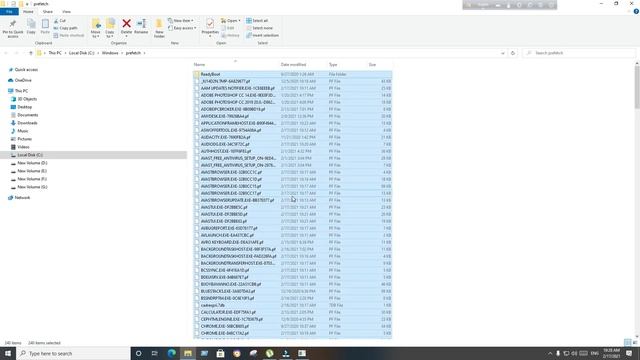Click the Cut scissors command
The image size is (640, 360).
60,20
